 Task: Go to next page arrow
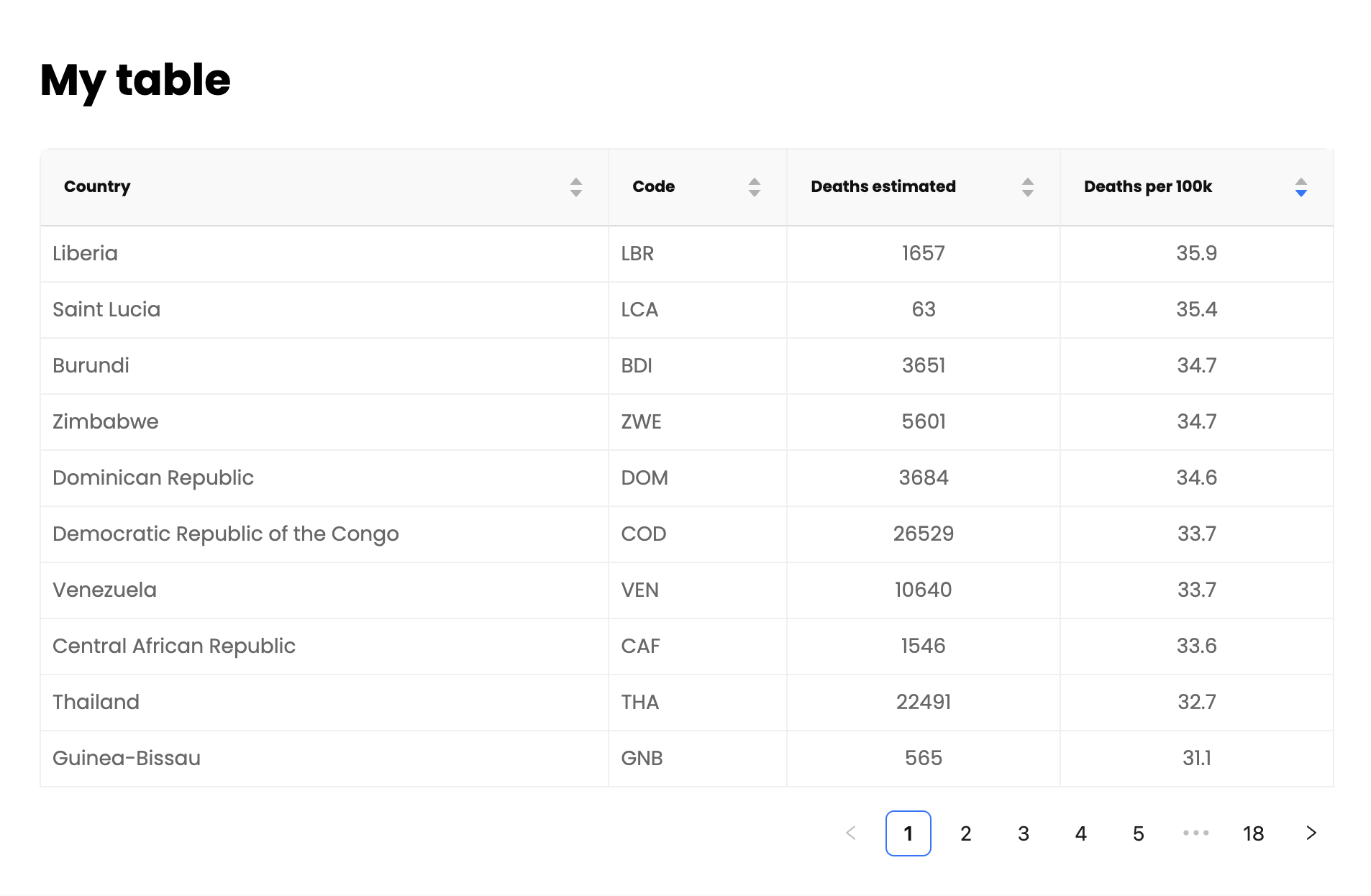point(1311,833)
